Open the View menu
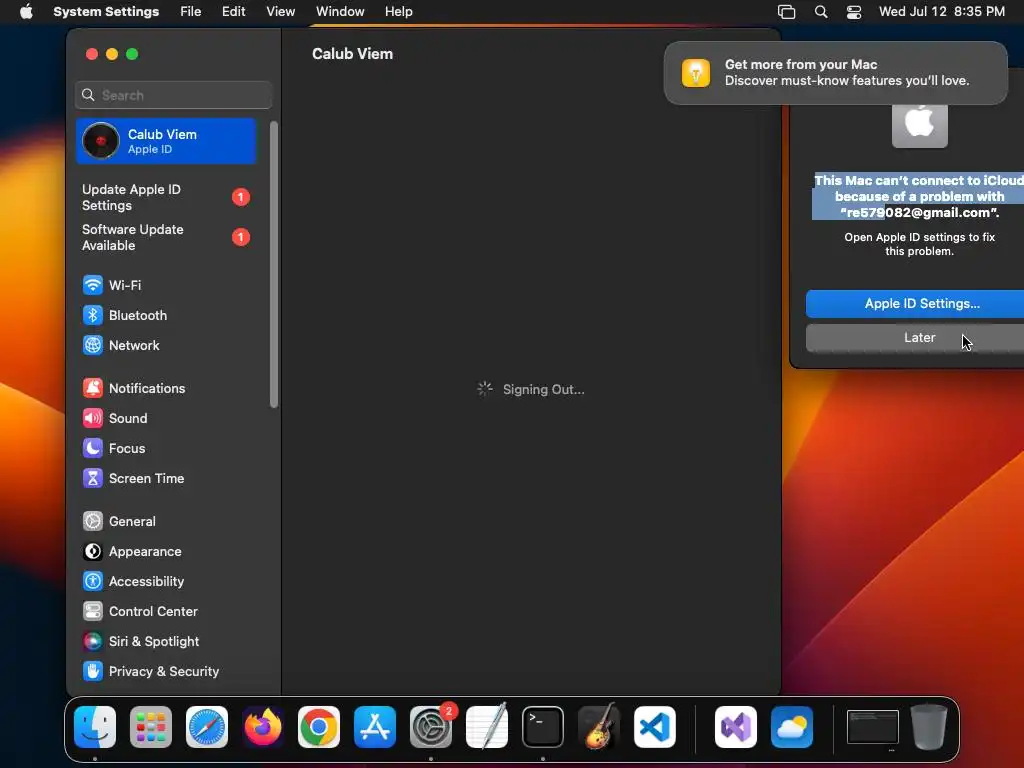1024x768 pixels. (281, 12)
